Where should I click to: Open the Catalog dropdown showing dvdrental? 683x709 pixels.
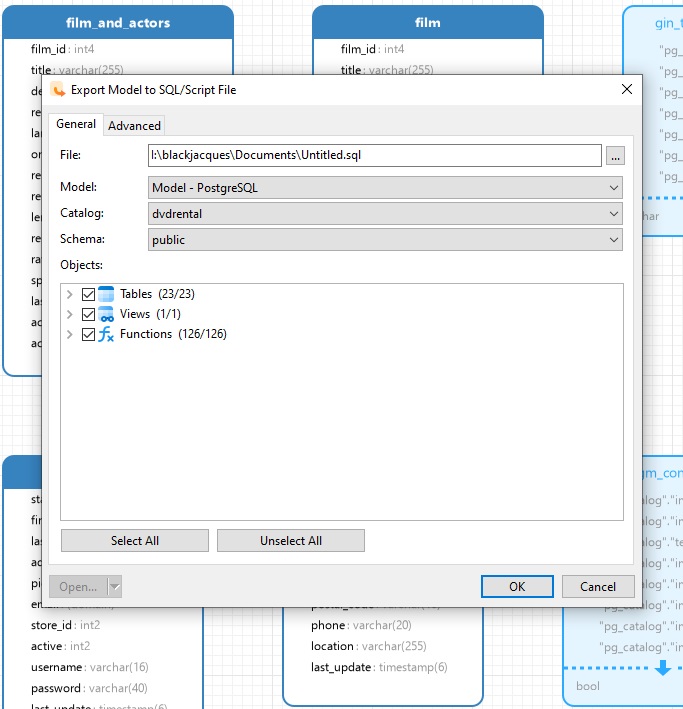pyautogui.click(x=385, y=213)
